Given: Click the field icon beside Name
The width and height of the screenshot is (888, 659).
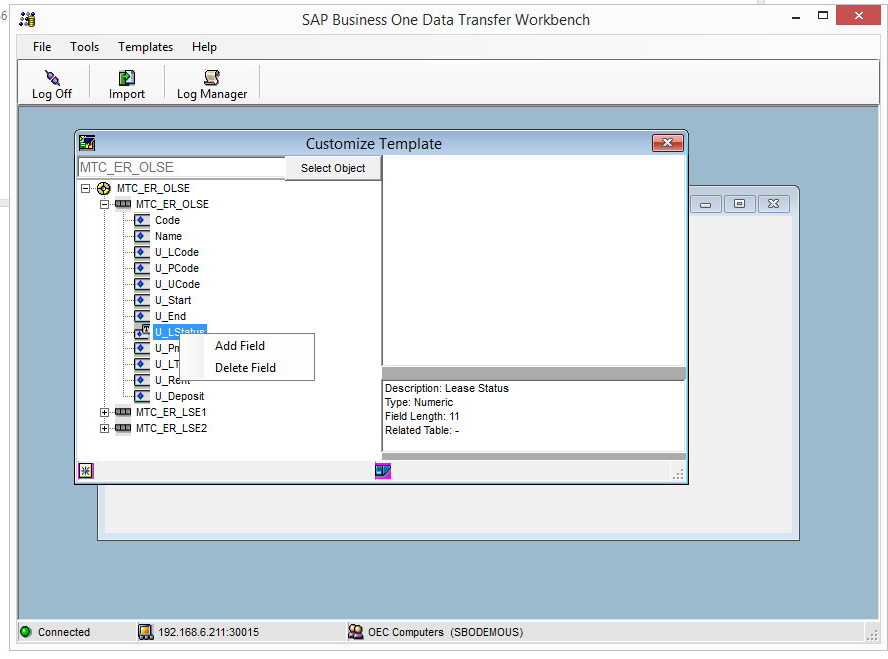Looking at the screenshot, I should pyautogui.click(x=142, y=236).
